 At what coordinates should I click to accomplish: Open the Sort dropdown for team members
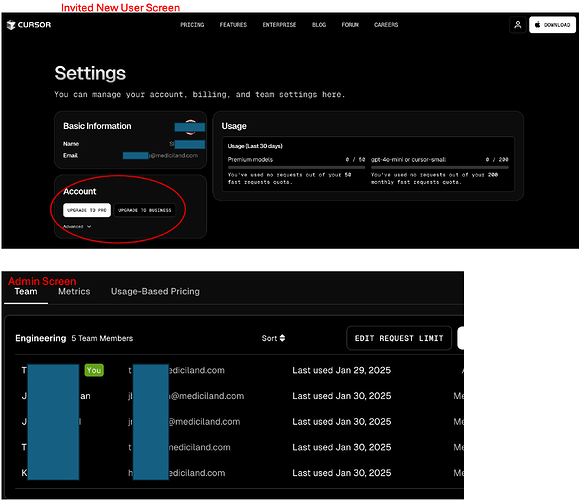[273, 338]
